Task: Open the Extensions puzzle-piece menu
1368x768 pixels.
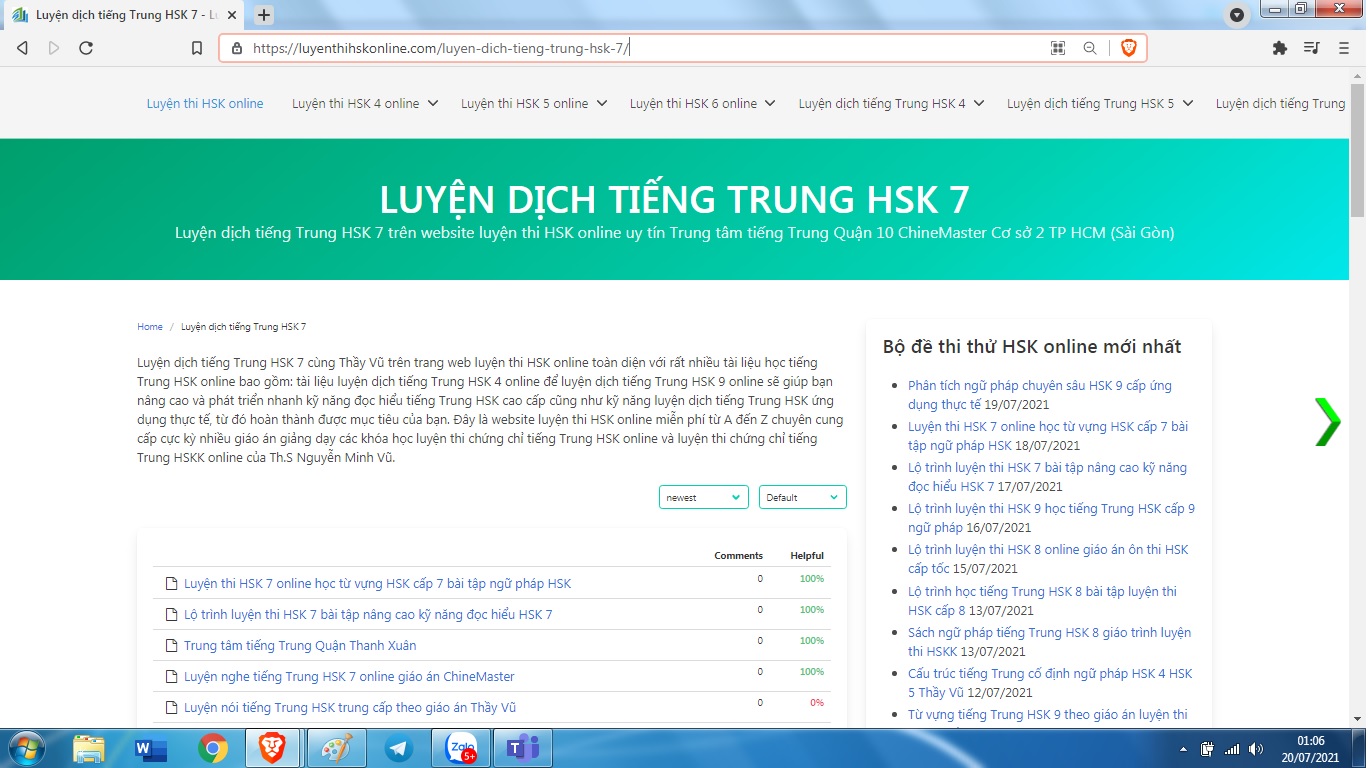Action: pos(1279,48)
